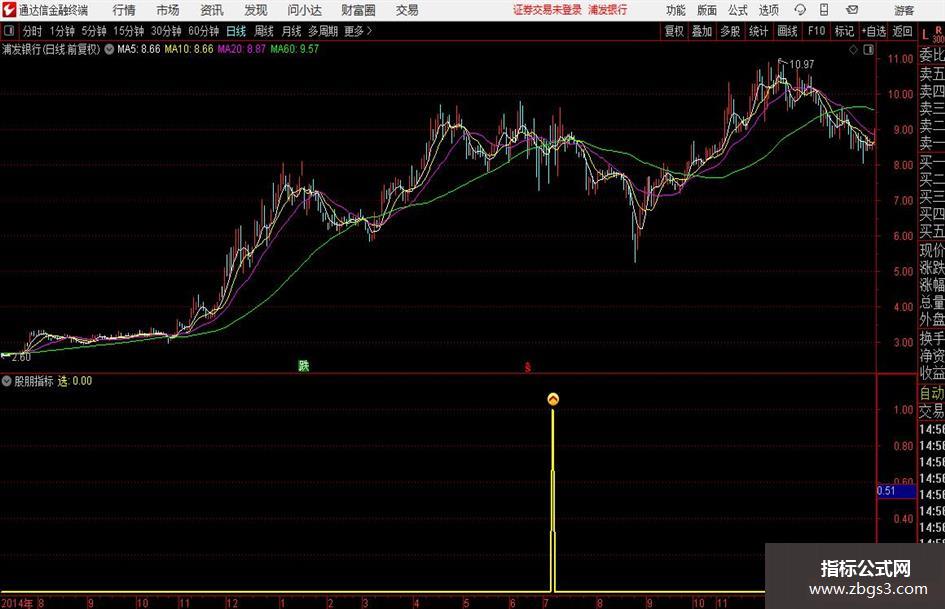Click the 通达信 app logo icon

(x=9, y=10)
